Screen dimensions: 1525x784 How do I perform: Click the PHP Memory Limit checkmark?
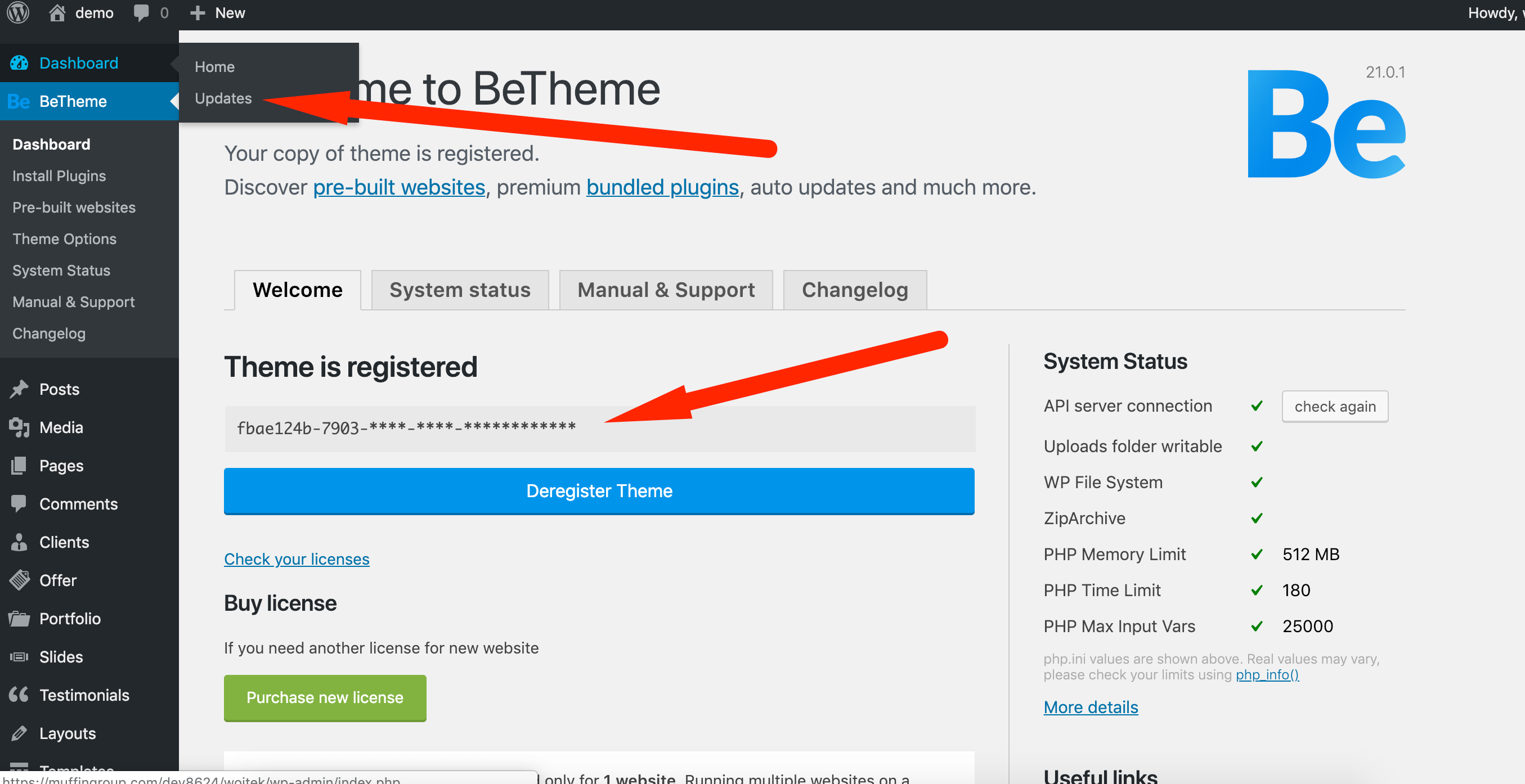[1257, 555]
